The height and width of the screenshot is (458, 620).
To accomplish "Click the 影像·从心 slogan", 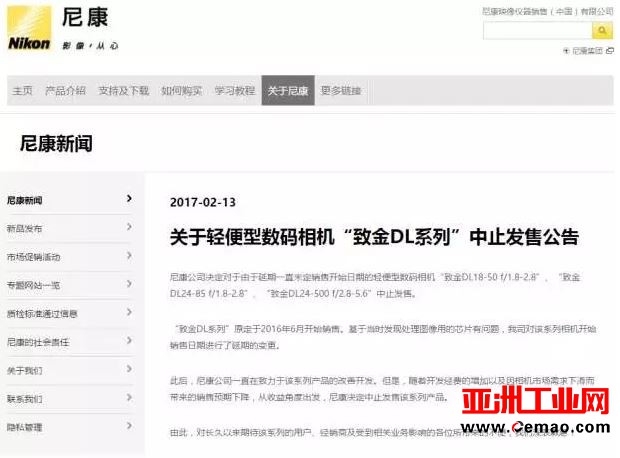I will pos(91,46).
